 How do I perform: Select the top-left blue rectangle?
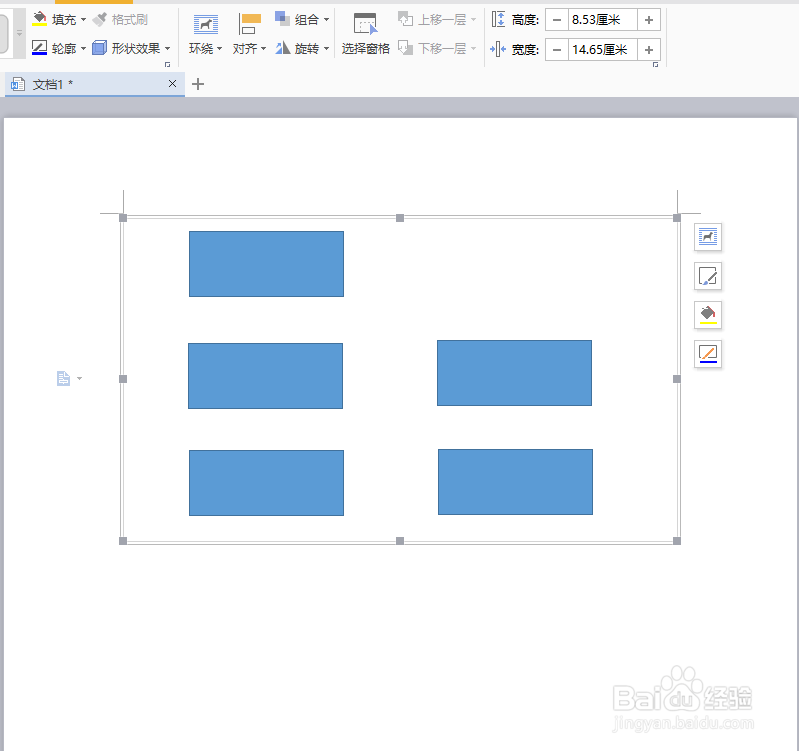[267, 264]
